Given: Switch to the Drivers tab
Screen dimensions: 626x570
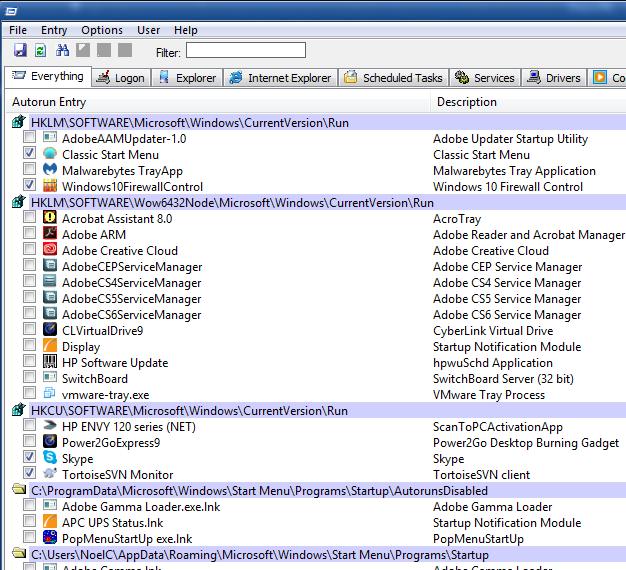Looking at the screenshot, I should click(554, 78).
